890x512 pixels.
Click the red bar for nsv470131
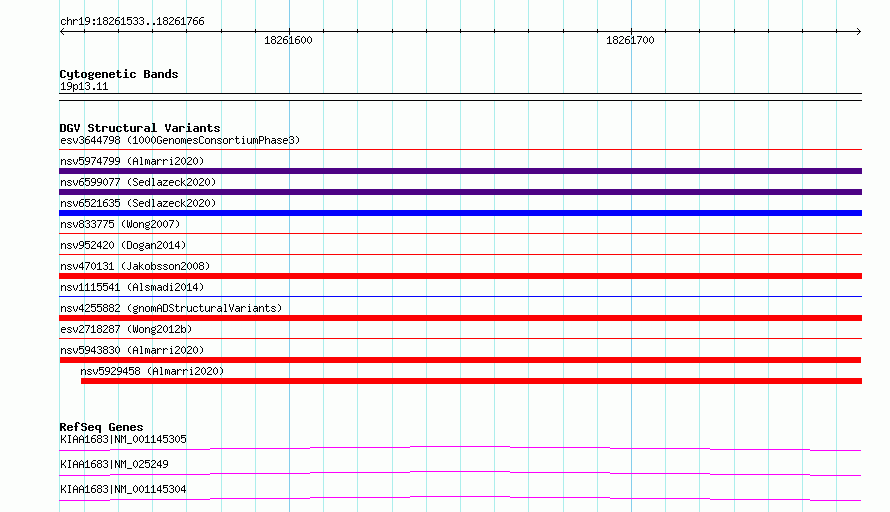(x=460, y=276)
